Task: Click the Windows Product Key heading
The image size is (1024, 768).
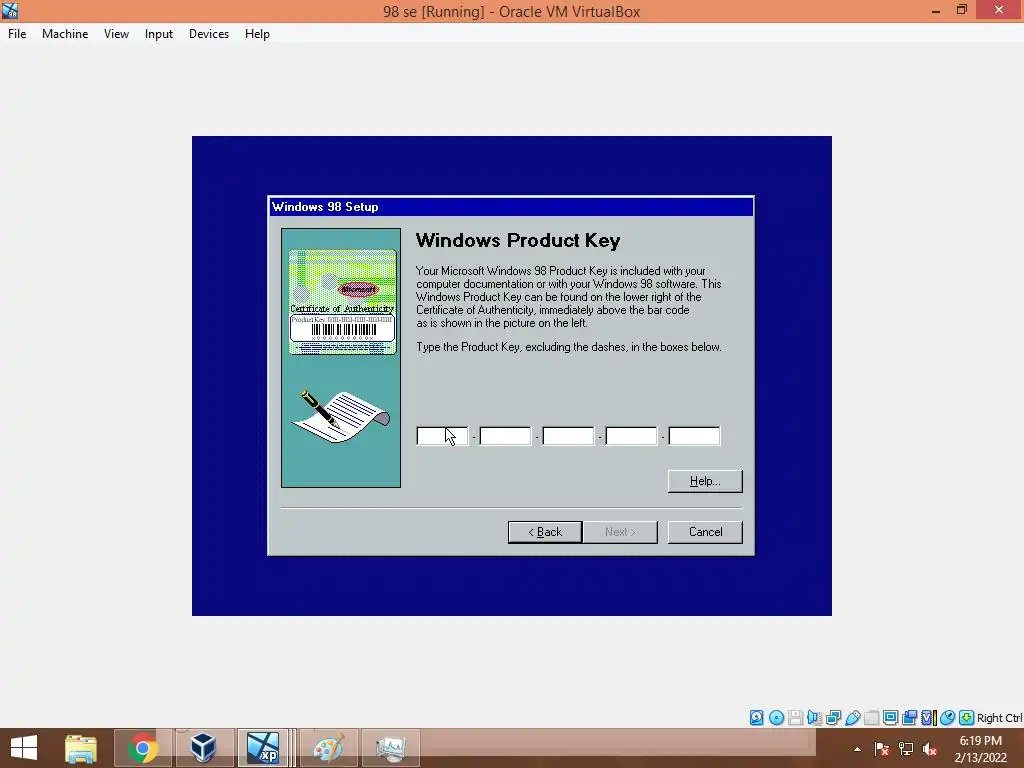Action: click(518, 240)
